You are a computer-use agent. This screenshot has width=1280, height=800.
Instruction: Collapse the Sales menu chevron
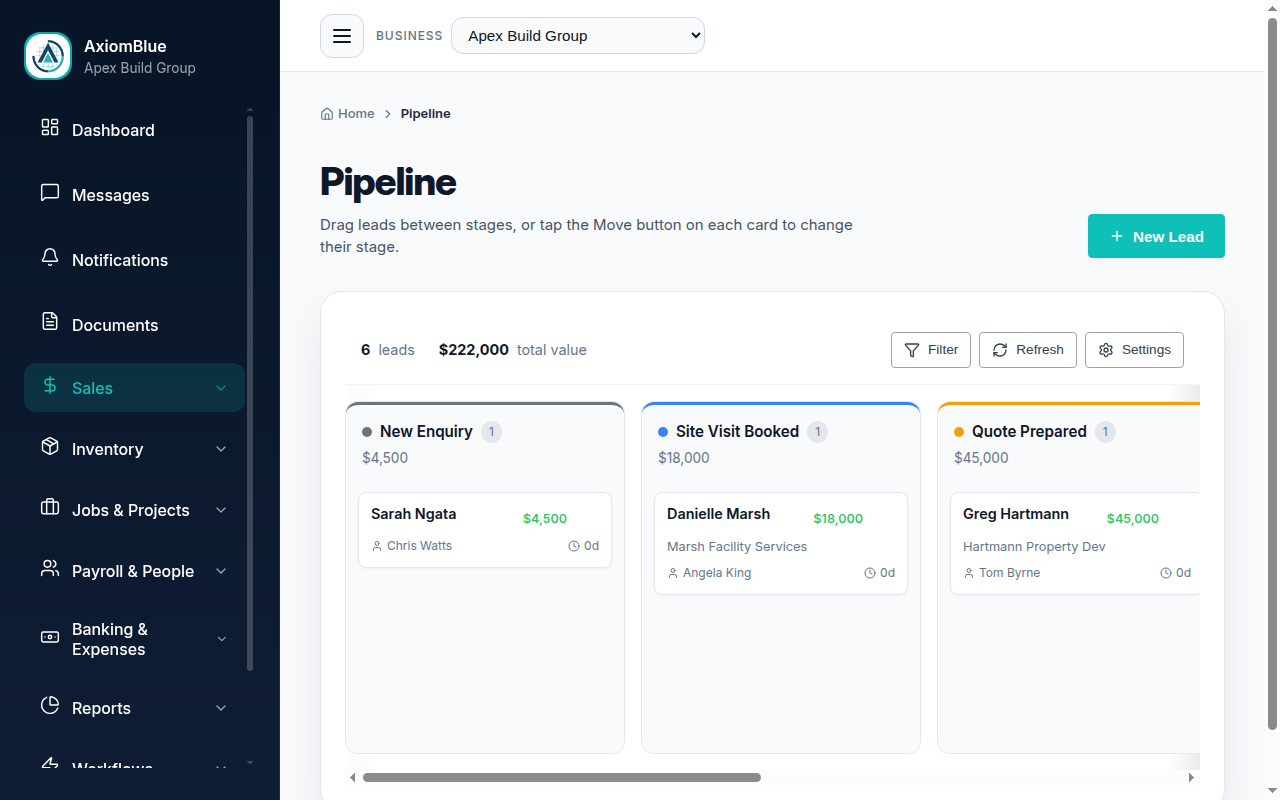click(x=221, y=388)
